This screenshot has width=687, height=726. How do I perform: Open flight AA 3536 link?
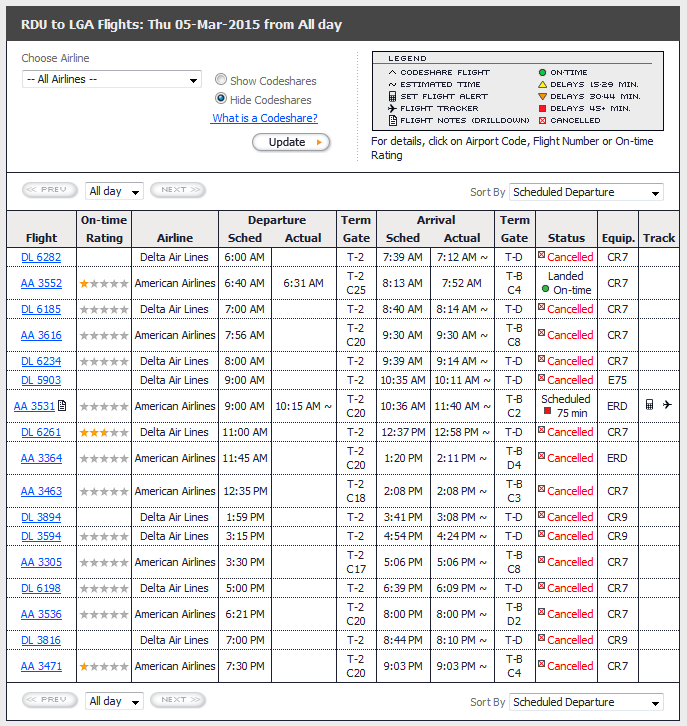tap(41, 614)
